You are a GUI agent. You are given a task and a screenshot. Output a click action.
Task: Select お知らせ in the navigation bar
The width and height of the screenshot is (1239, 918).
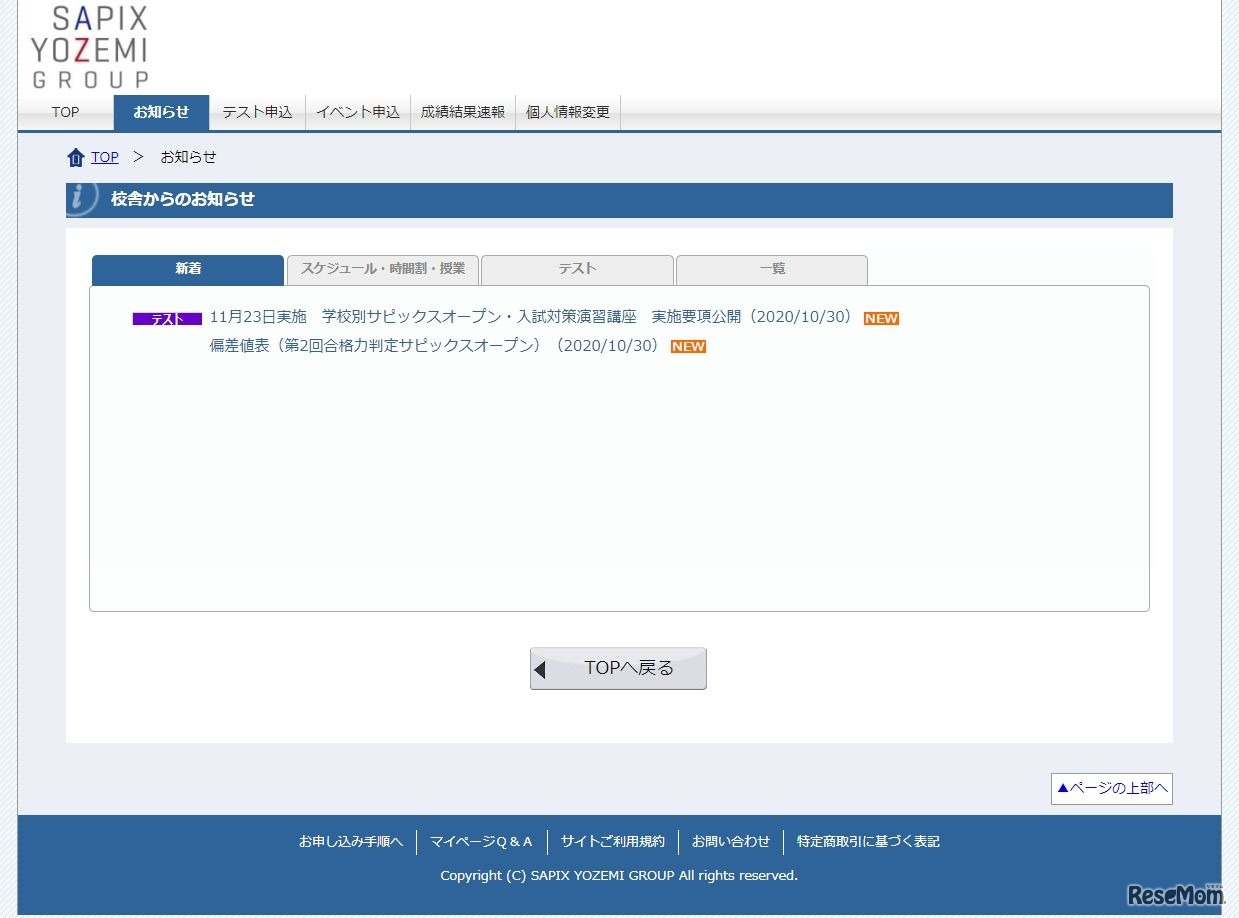pyautogui.click(x=161, y=112)
